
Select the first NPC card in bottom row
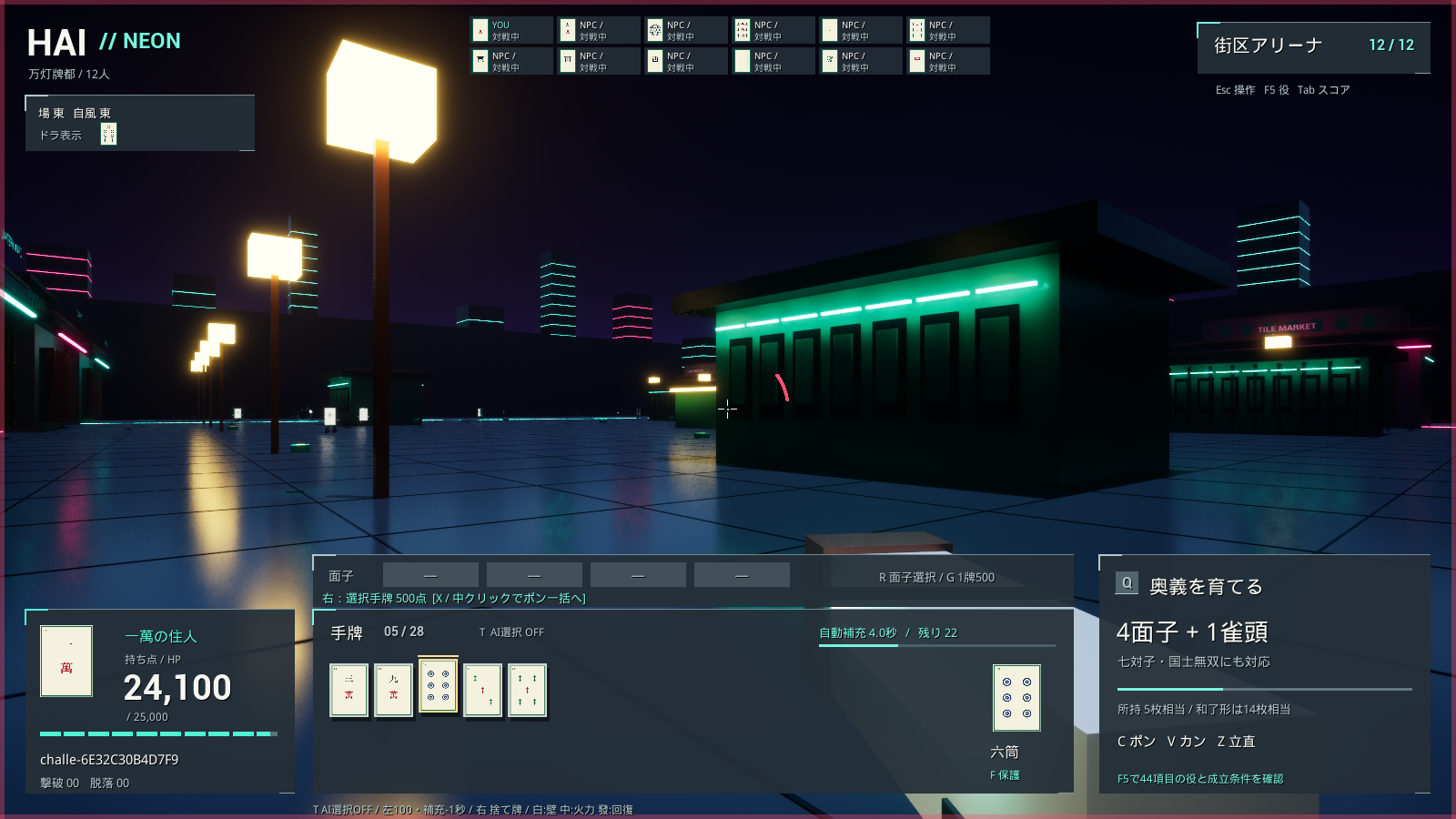click(511, 61)
